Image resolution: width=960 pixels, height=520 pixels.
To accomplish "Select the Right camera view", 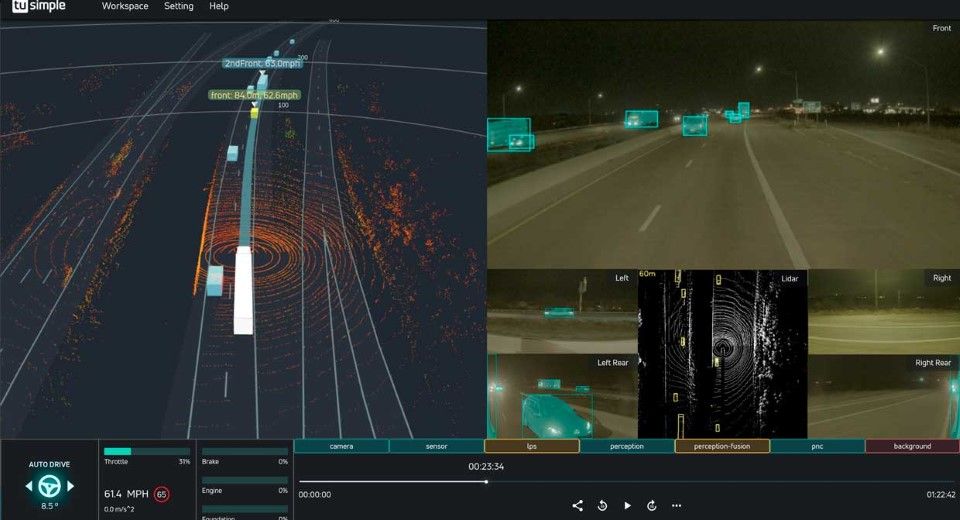I will [x=884, y=312].
